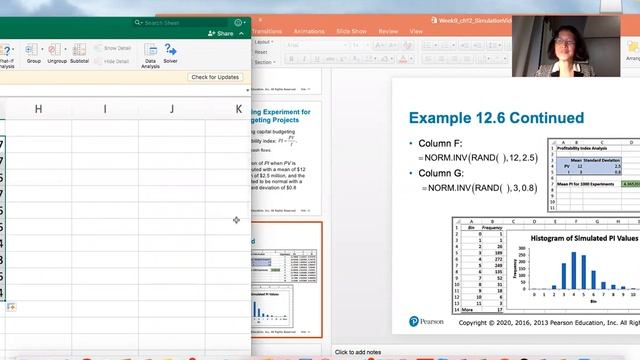Click the 'Example 12.6 Continued' slide title
Screen dimensions: 640x360
click(496, 118)
